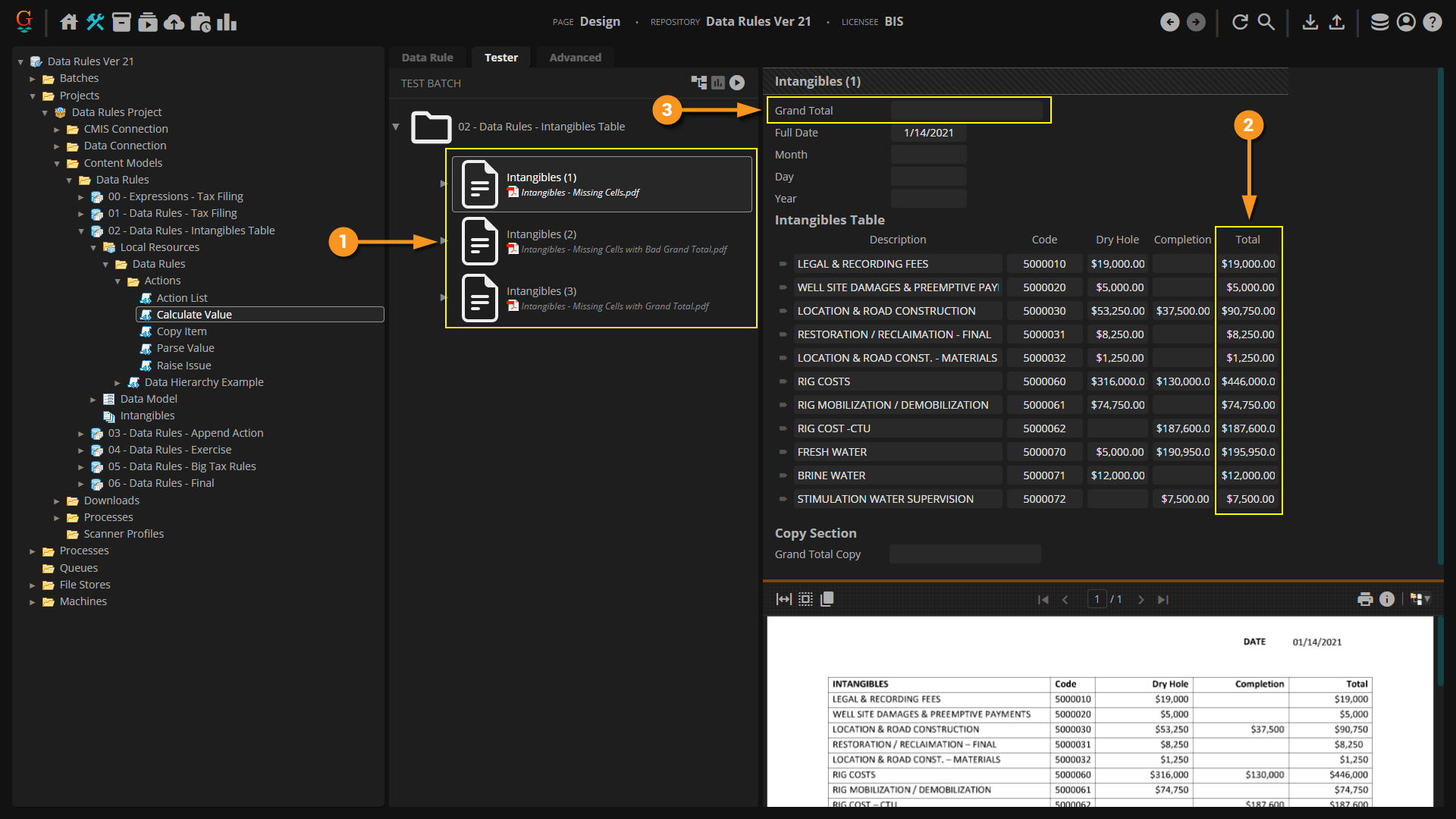Collapse the Intangibles Table batch folder
This screenshot has width=1456, height=819.
(396, 127)
